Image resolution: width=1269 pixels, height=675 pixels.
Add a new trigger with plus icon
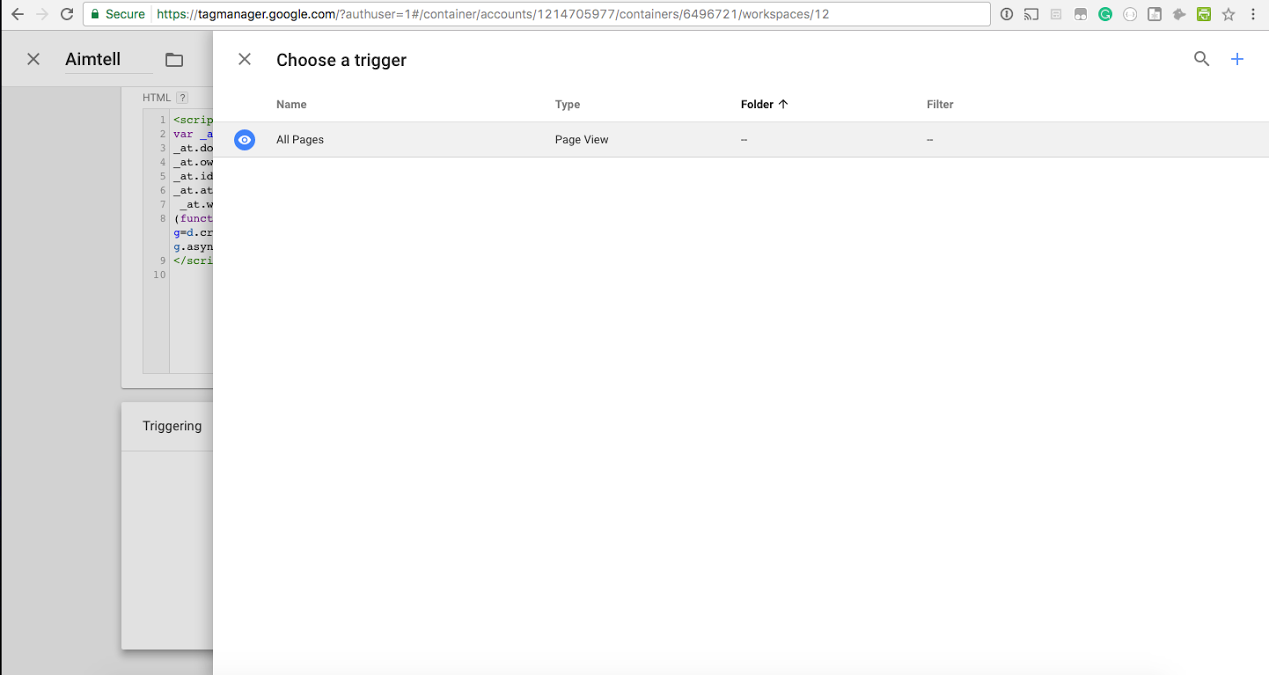(x=1237, y=60)
